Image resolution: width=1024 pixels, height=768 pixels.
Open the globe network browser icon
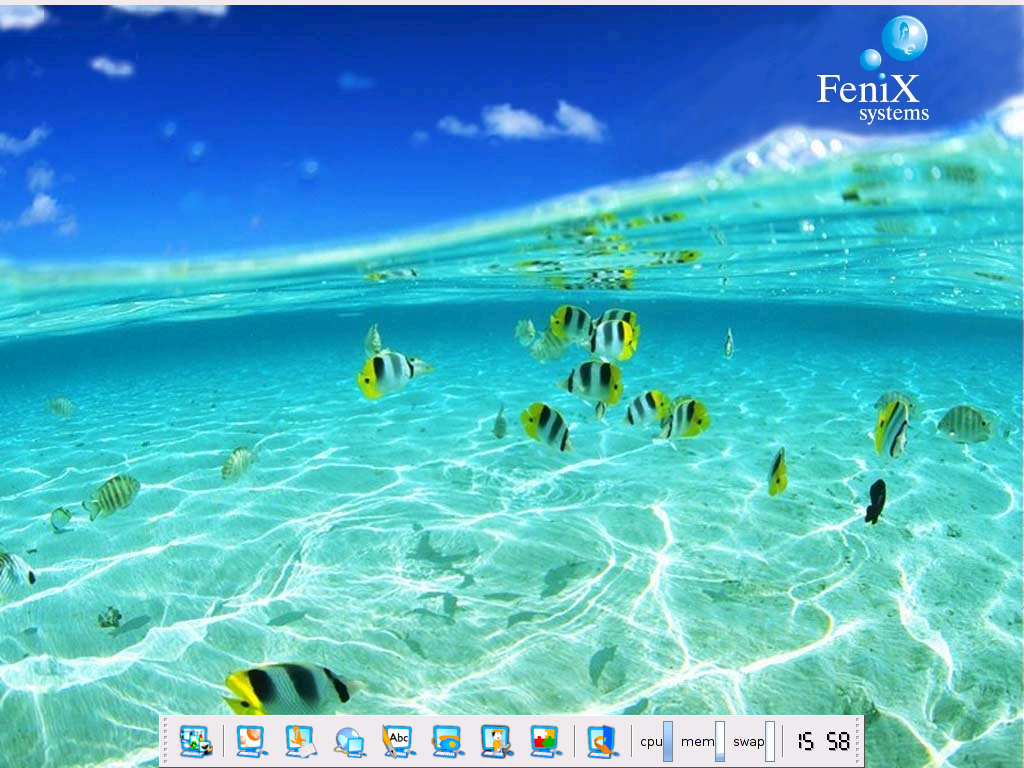click(x=349, y=741)
